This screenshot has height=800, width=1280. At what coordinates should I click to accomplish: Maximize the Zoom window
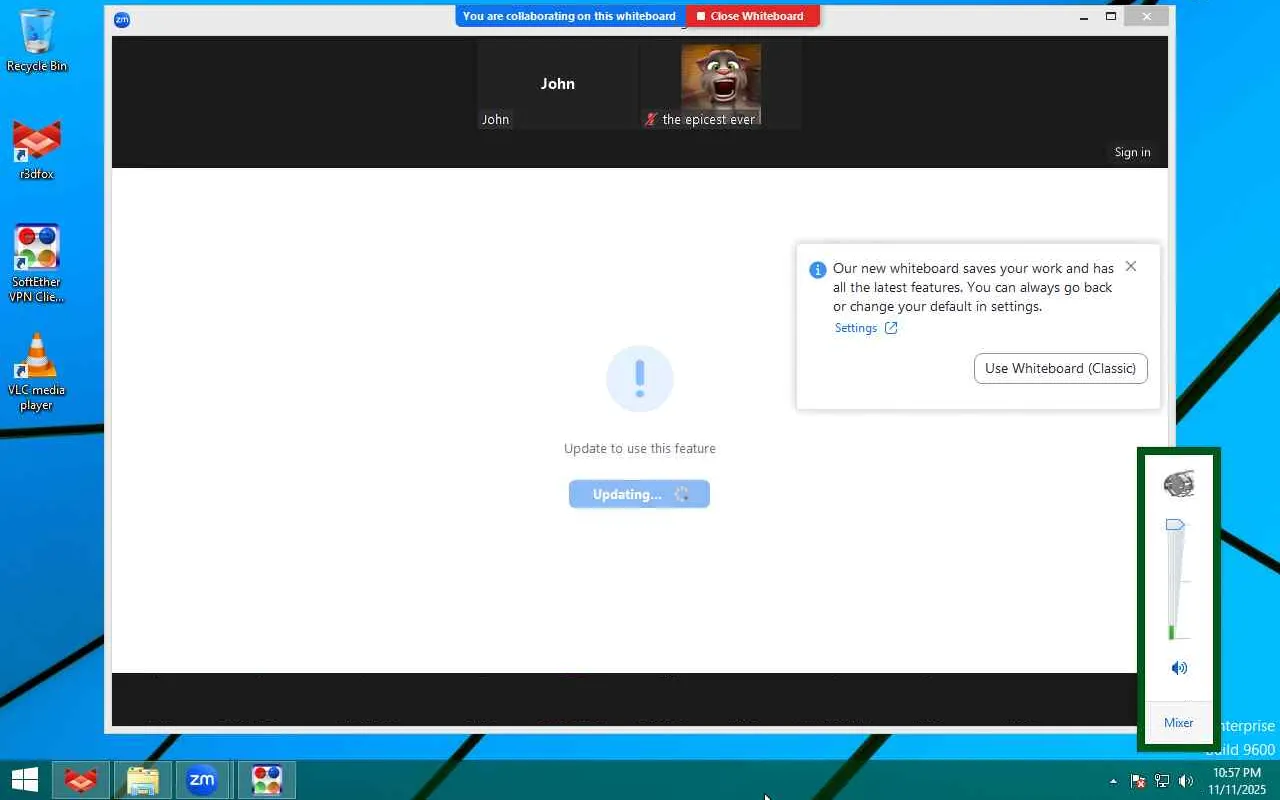point(1111,17)
